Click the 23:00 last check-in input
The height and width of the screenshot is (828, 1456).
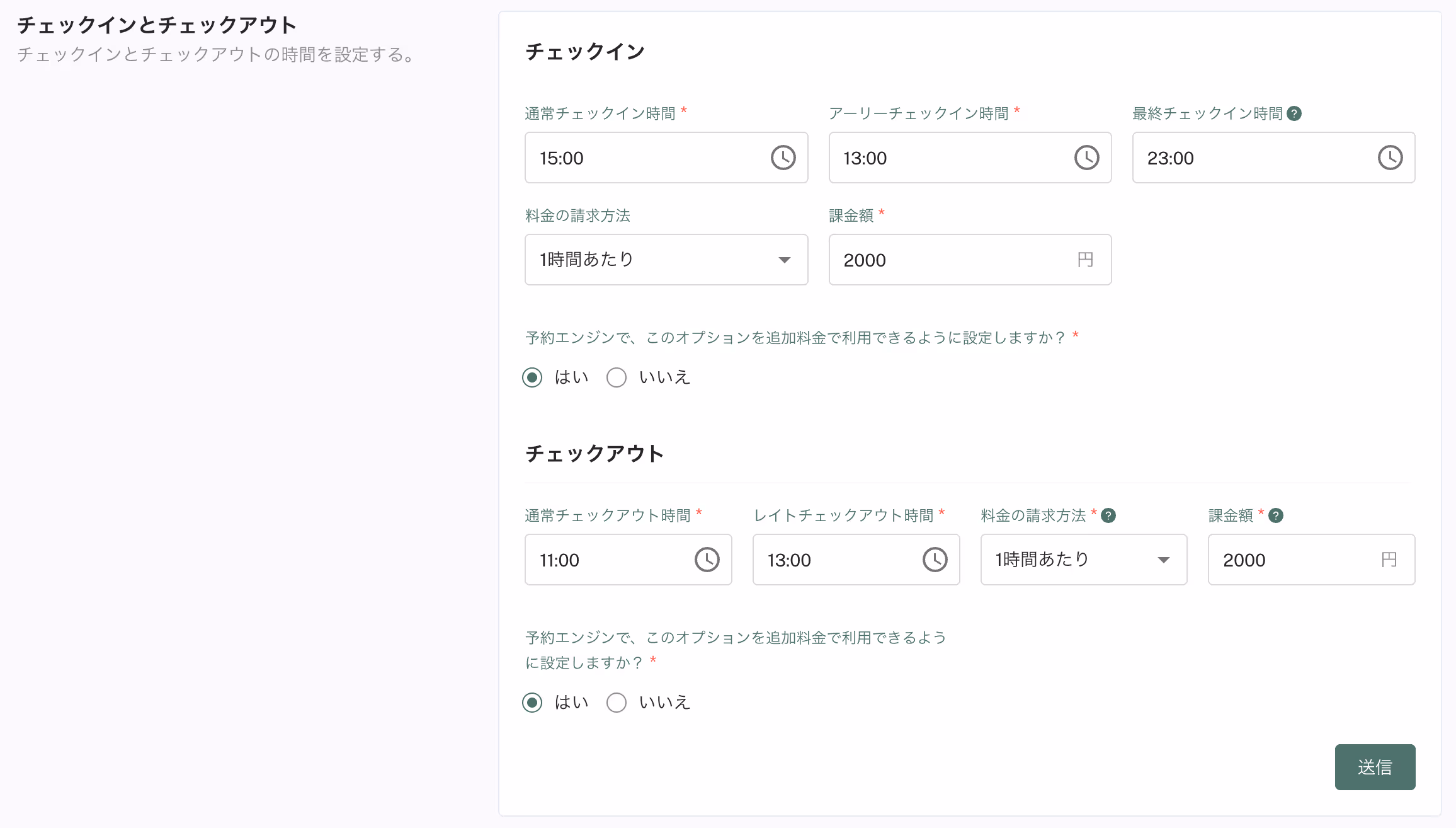tap(1247, 158)
